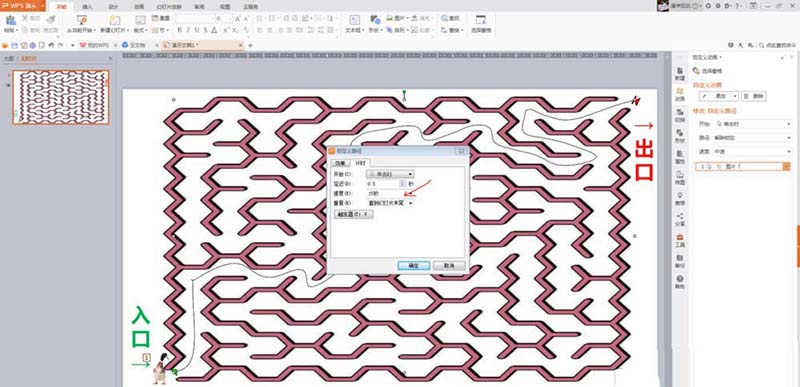
Task: Open the Animation sidebar icon
Action: [680, 94]
